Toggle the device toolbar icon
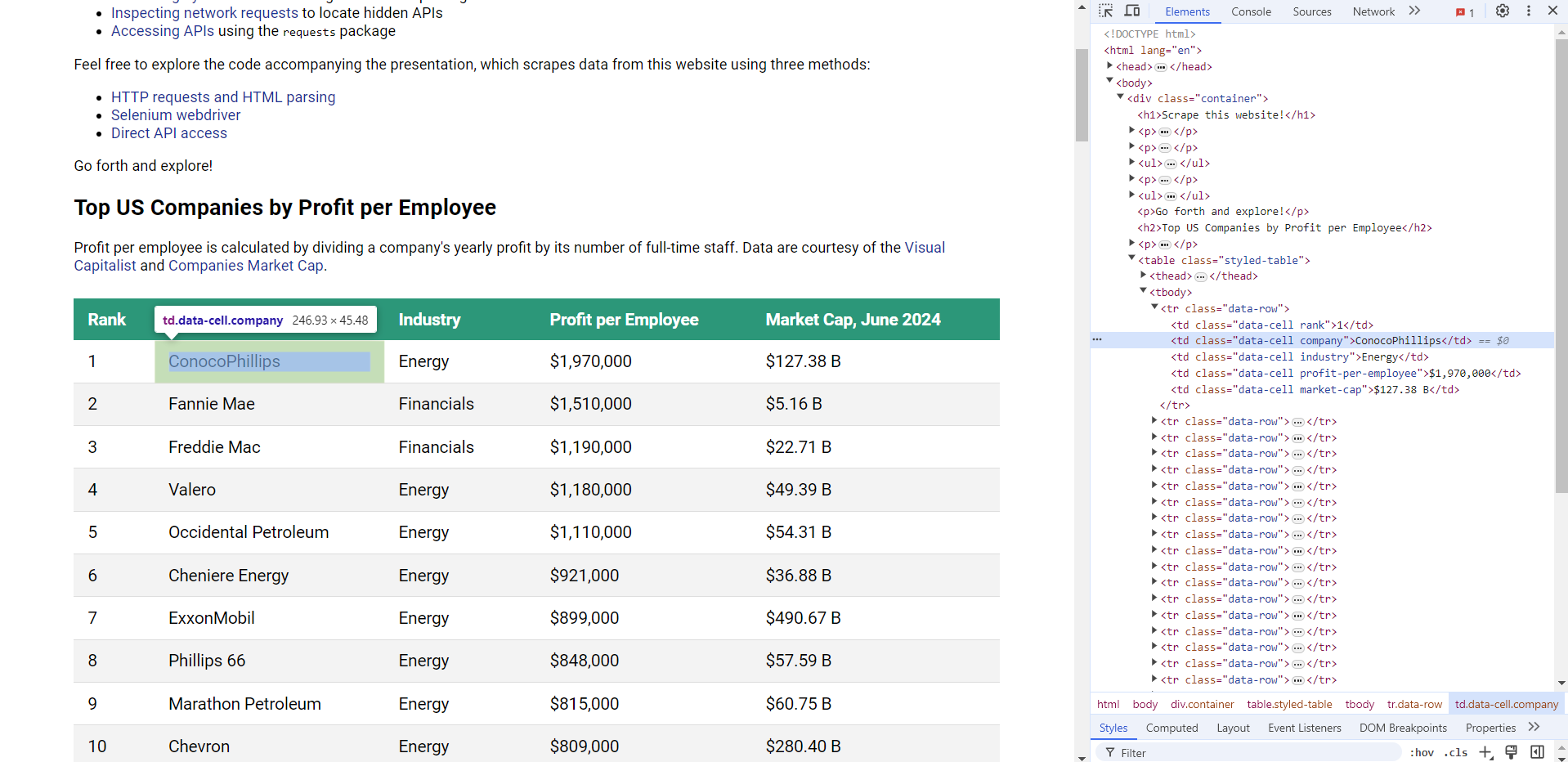 click(1132, 11)
